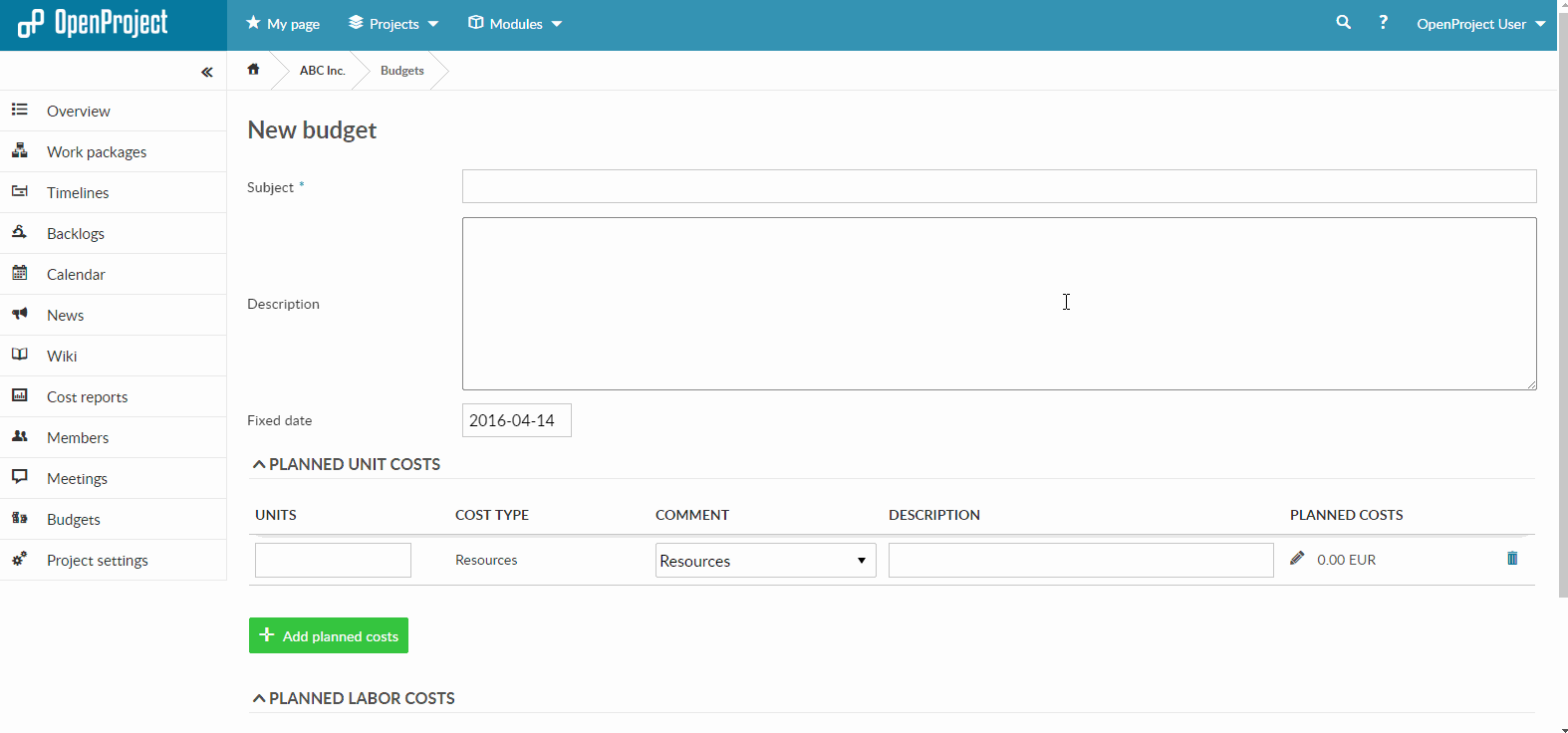
Task: Open Work packages from the sidebar
Action: [x=97, y=152]
